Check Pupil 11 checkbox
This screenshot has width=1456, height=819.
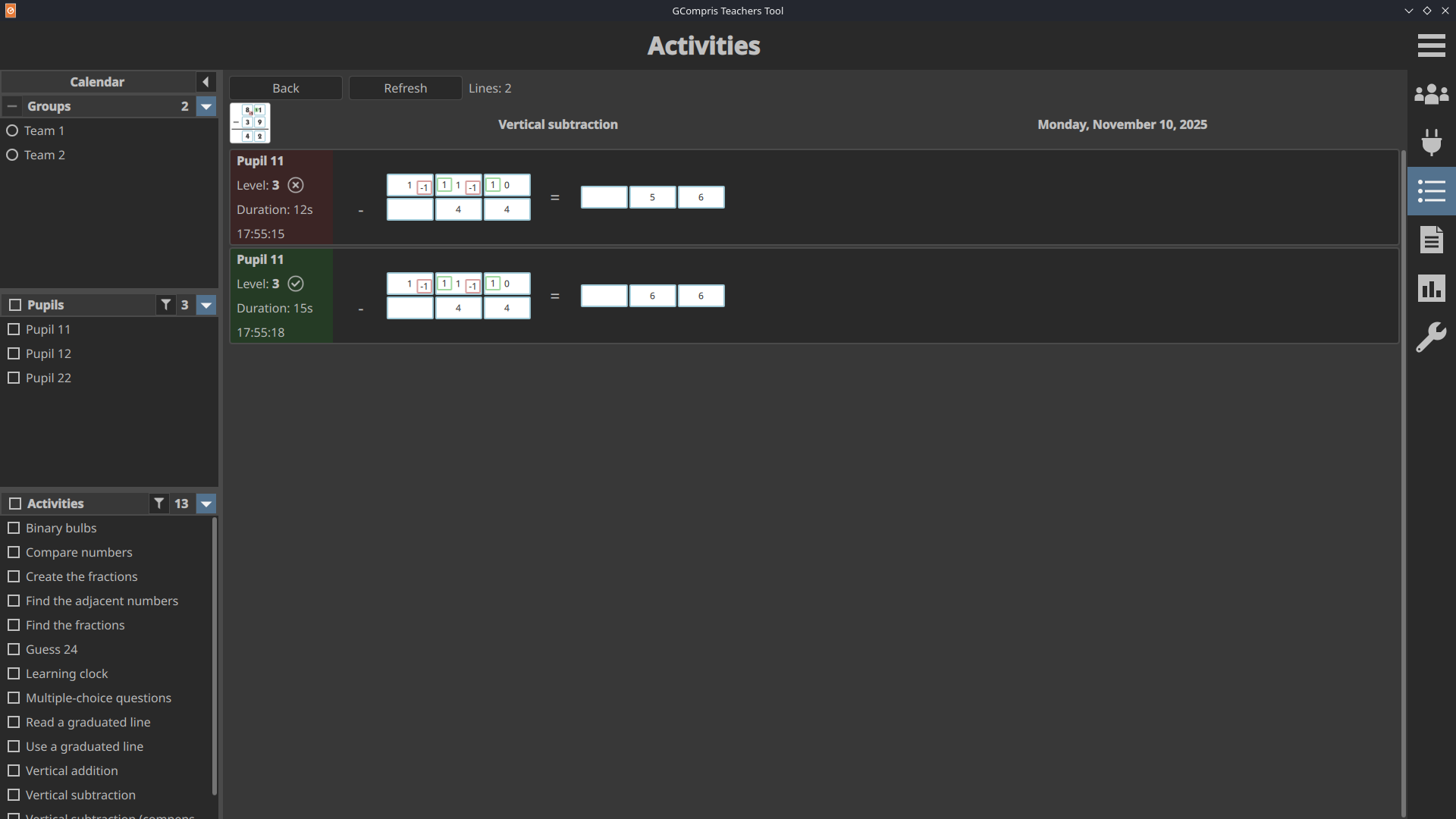14,329
